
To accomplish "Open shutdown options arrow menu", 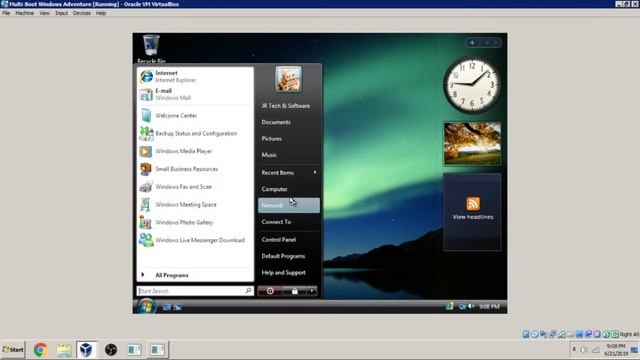I will pyautogui.click(x=312, y=291).
